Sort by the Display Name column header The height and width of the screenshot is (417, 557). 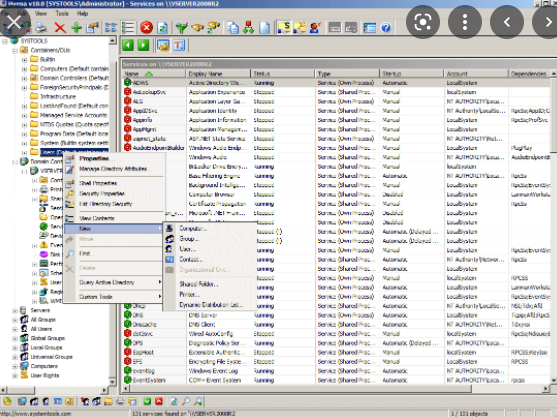[x=218, y=74]
